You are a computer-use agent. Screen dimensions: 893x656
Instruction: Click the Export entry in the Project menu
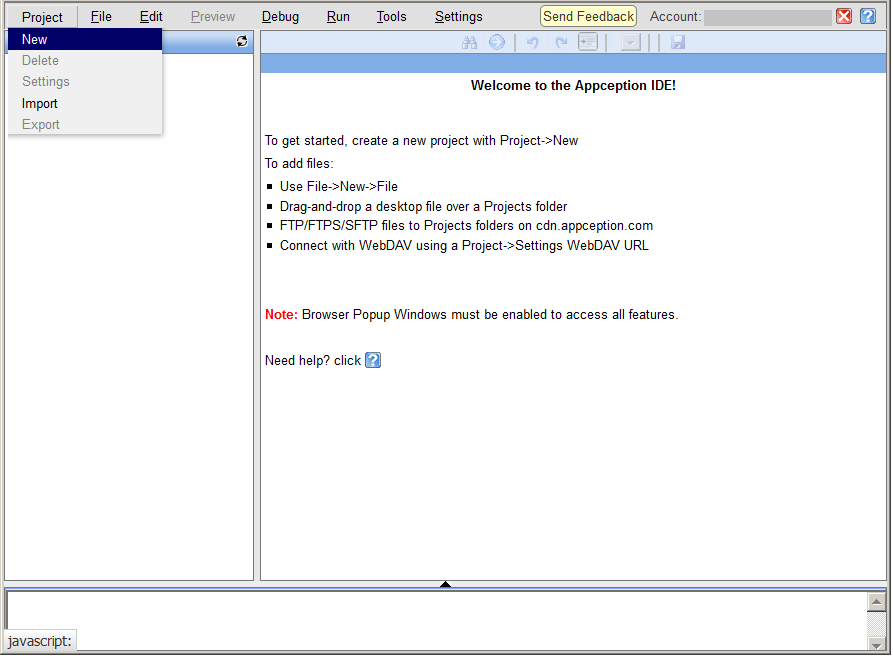coord(85,125)
